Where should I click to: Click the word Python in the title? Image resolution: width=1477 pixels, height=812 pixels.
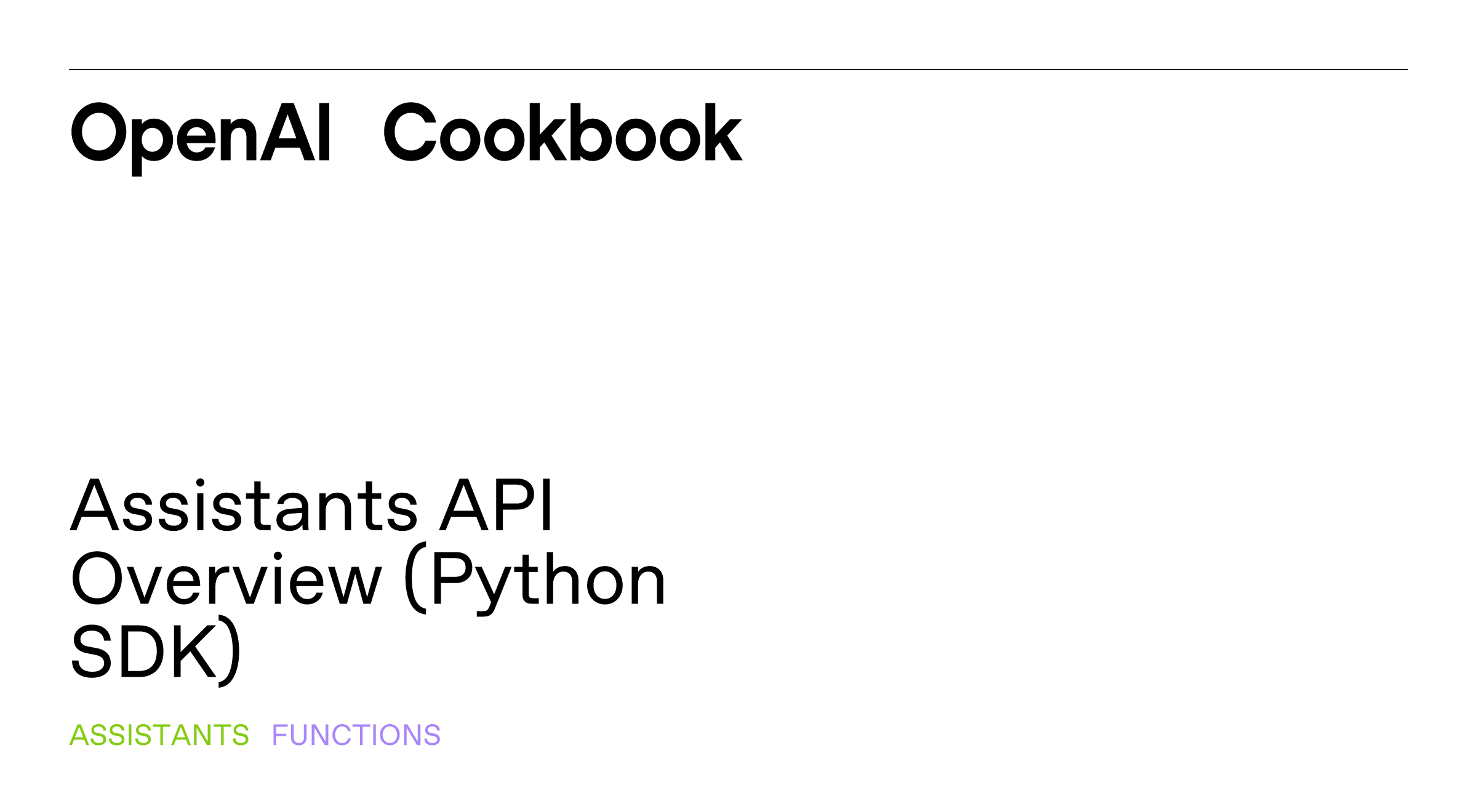pyautogui.click(x=548, y=581)
